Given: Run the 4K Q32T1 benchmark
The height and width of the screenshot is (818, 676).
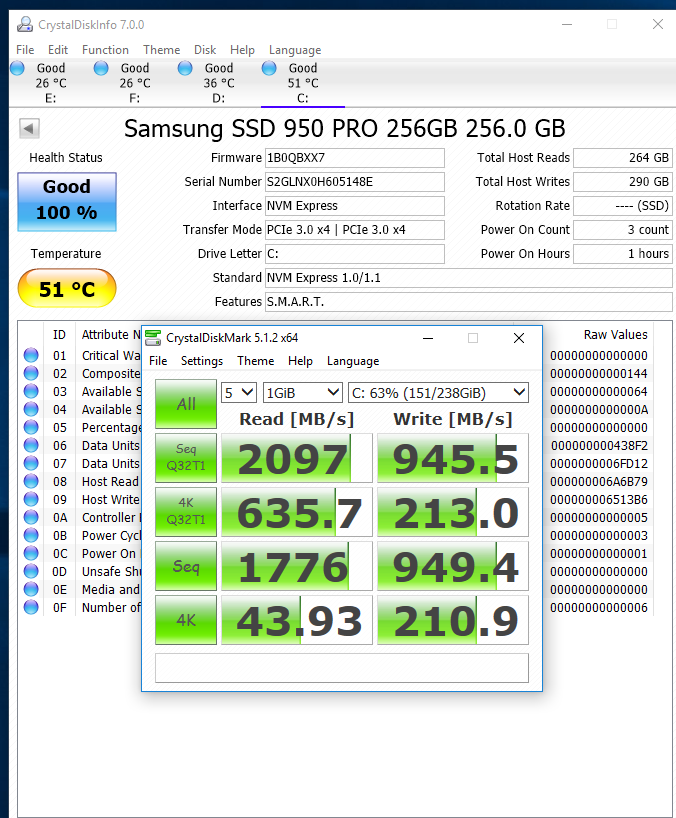Looking at the screenshot, I should (186, 512).
